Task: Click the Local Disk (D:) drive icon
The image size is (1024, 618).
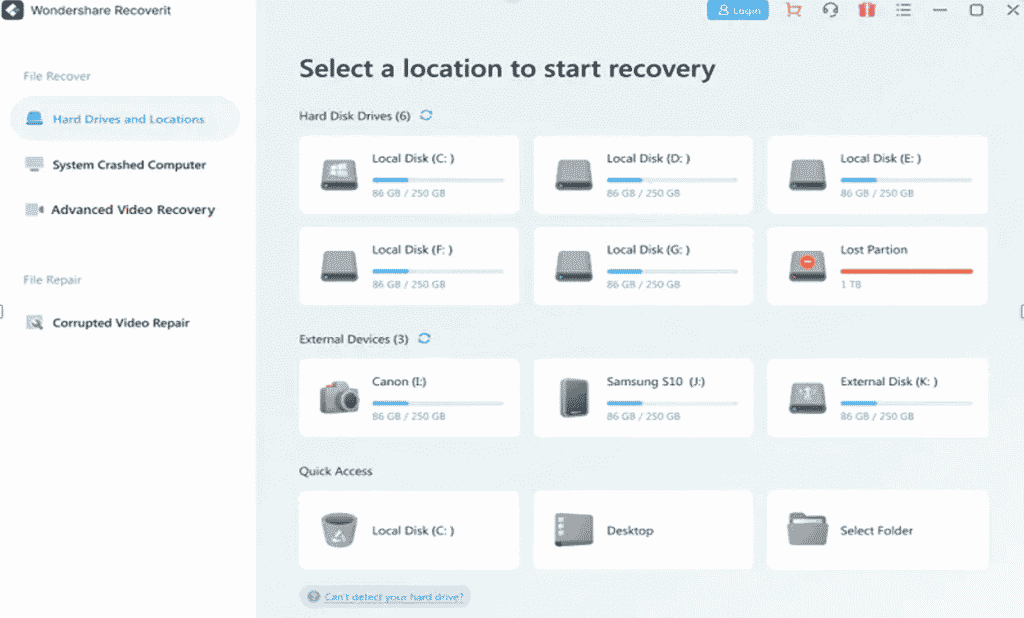Action: pyautogui.click(x=573, y=174)
